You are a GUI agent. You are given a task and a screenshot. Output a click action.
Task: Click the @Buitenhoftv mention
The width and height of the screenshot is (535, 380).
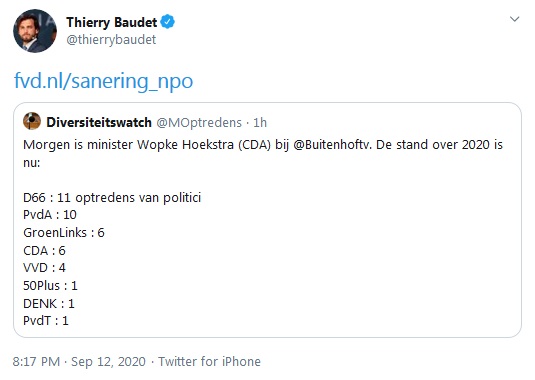332,145
